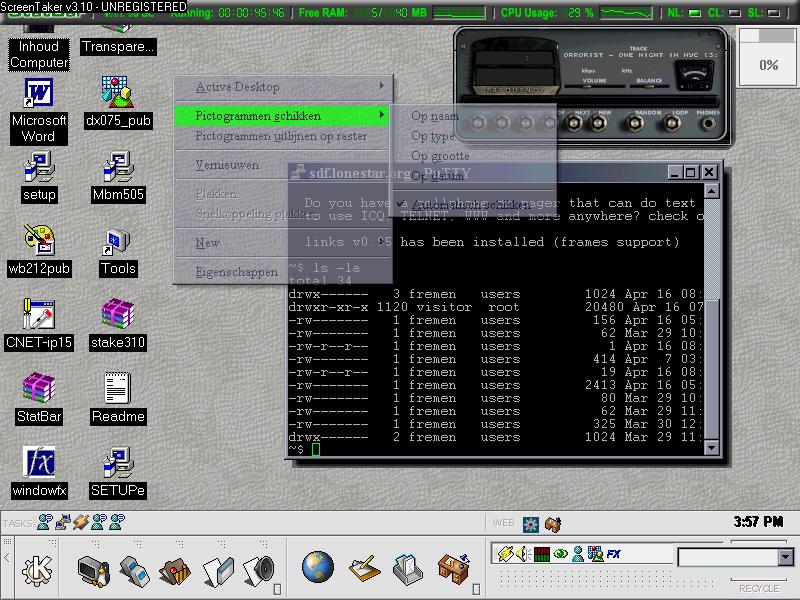This screenshot has width=800, height=600.
Task: Toggle the NL num lock indicator
Action: coord(694,13)
